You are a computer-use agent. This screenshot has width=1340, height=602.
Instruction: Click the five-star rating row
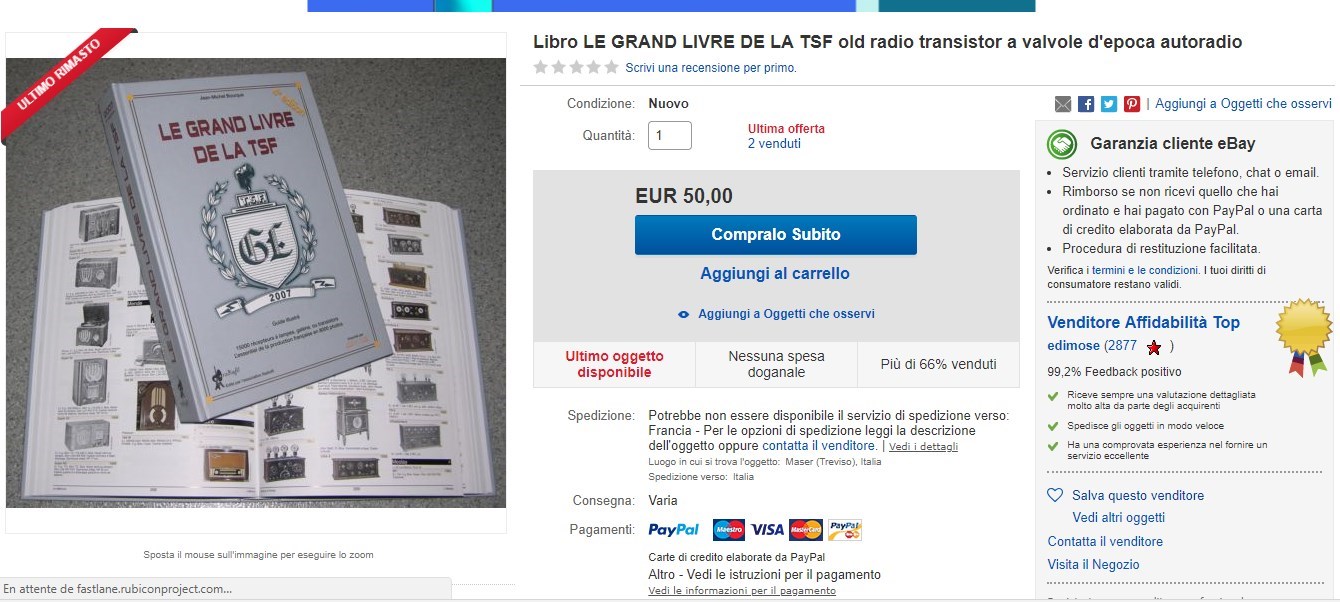click(576, 68)
